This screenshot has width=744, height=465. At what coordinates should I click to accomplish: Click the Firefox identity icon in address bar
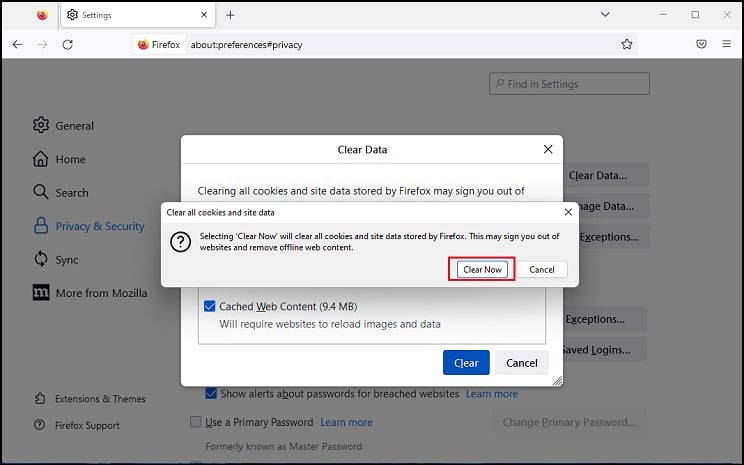pyautogui.click(x=158, y=45)
